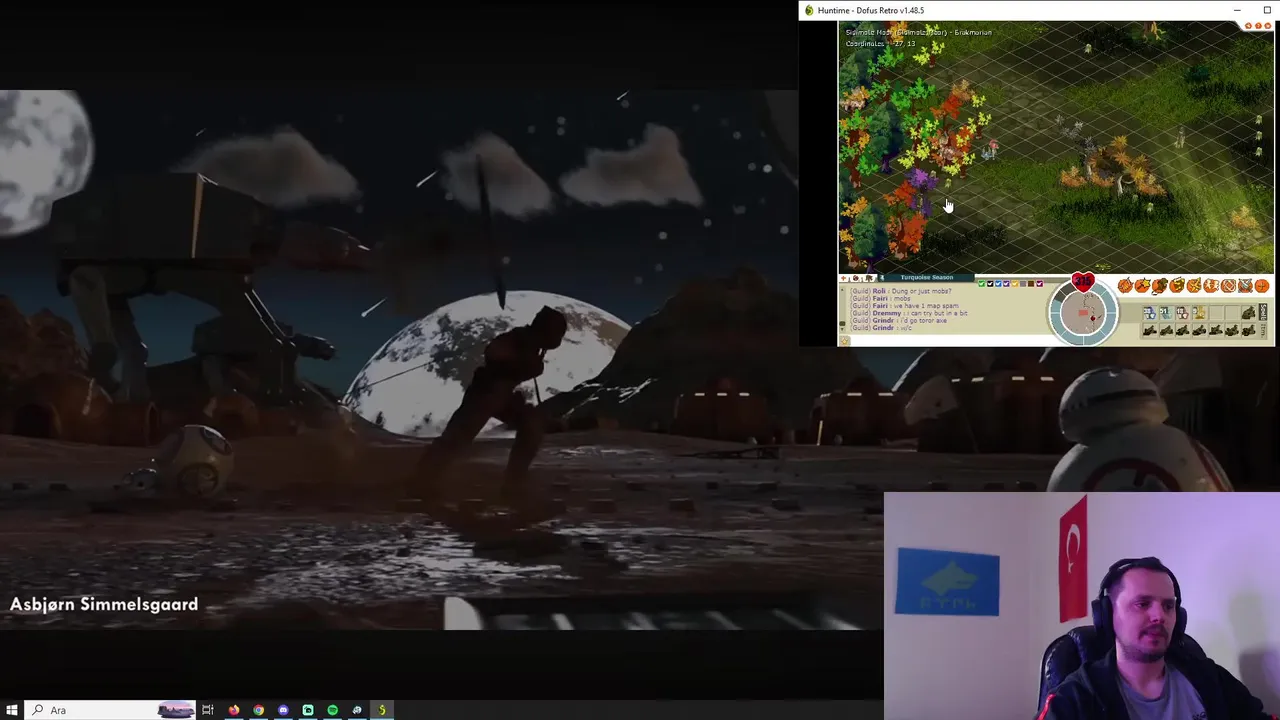Viewport: 1280px width, 720px height.
Task: Click the orange plus menu icon
Action: point(1262,286)
